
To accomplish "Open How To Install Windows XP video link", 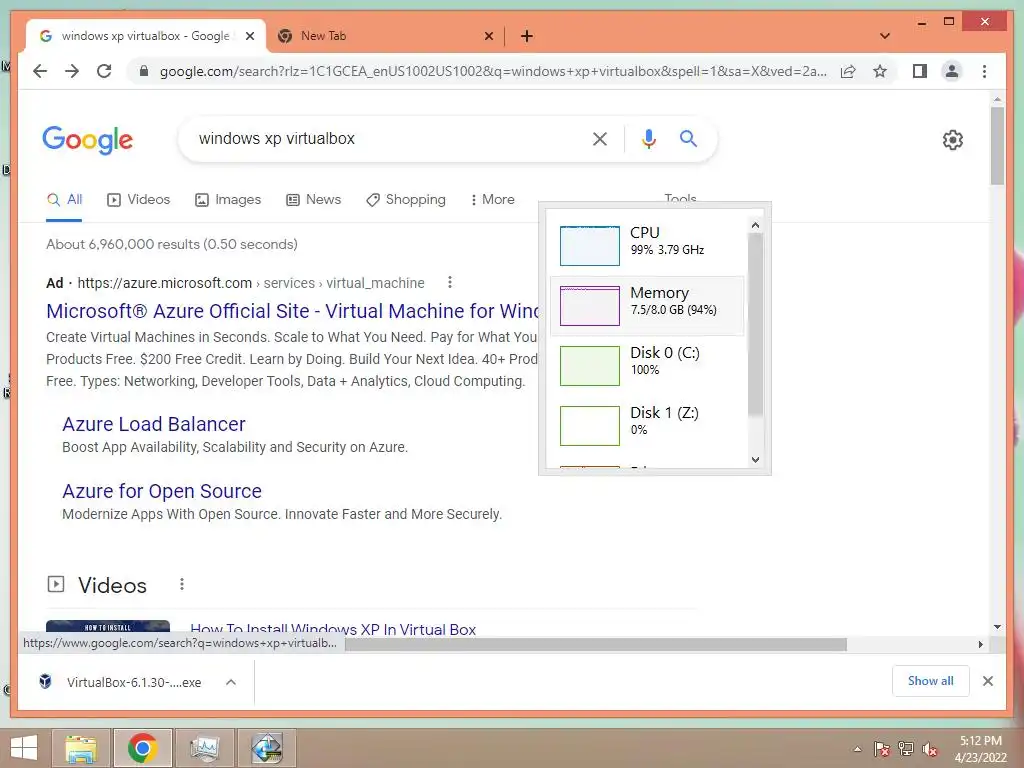I will click(333, 628).
